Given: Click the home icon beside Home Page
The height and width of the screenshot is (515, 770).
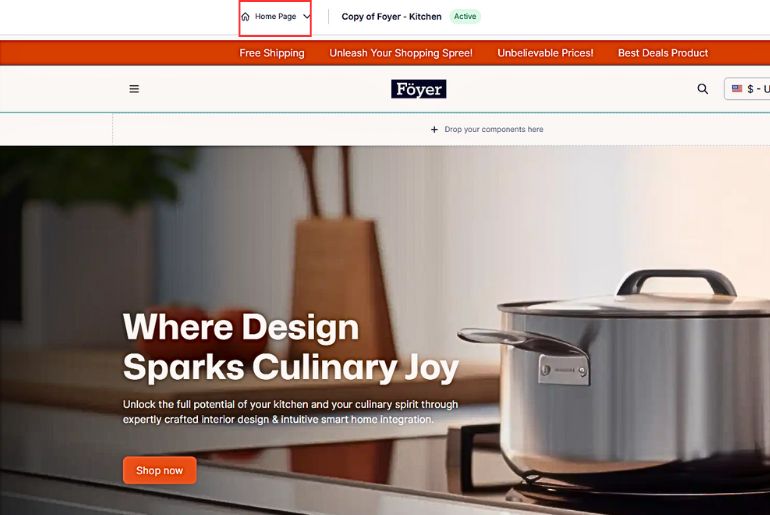Looking at the screenshot, I should [246, 17].
